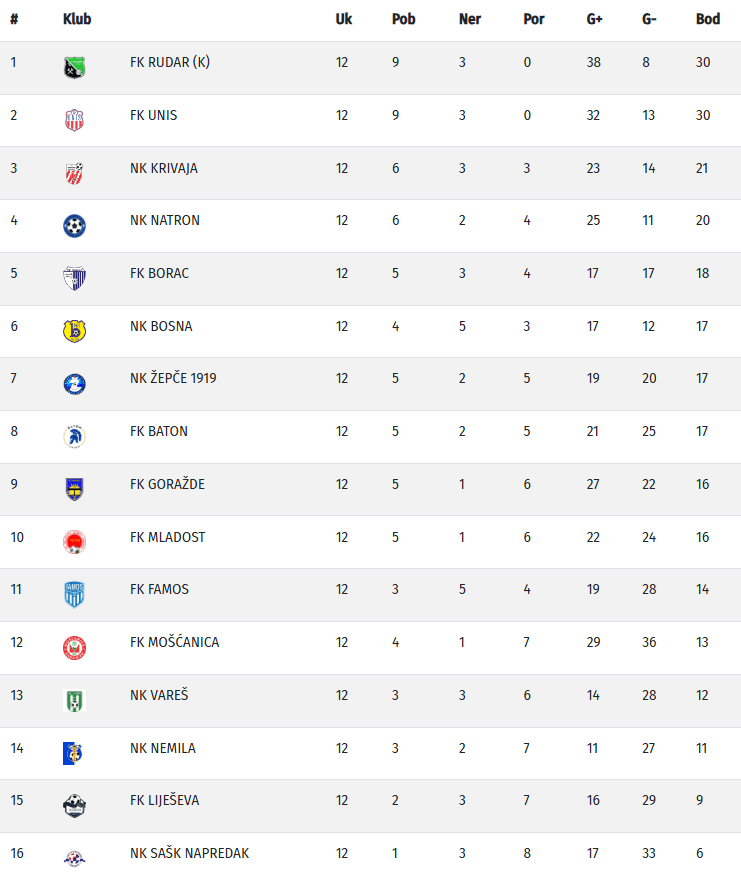This screenshot has width=741, height=884.
Task: Click the NK Vareš green crest
Action: click(74, 700)
